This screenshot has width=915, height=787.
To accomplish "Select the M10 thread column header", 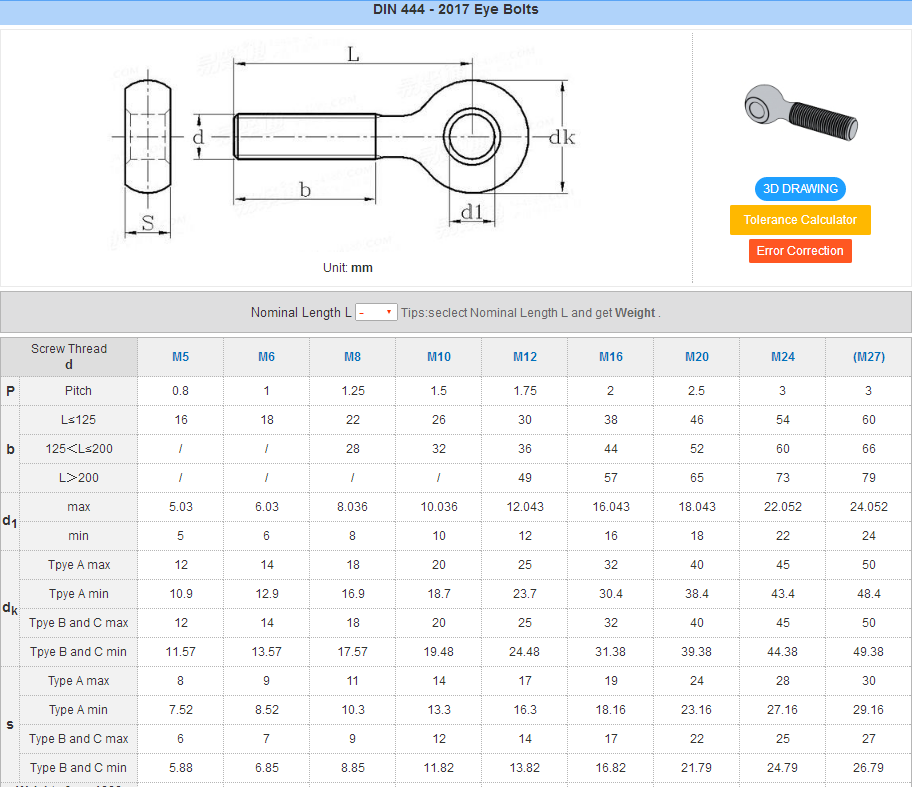I will point(439,356).
